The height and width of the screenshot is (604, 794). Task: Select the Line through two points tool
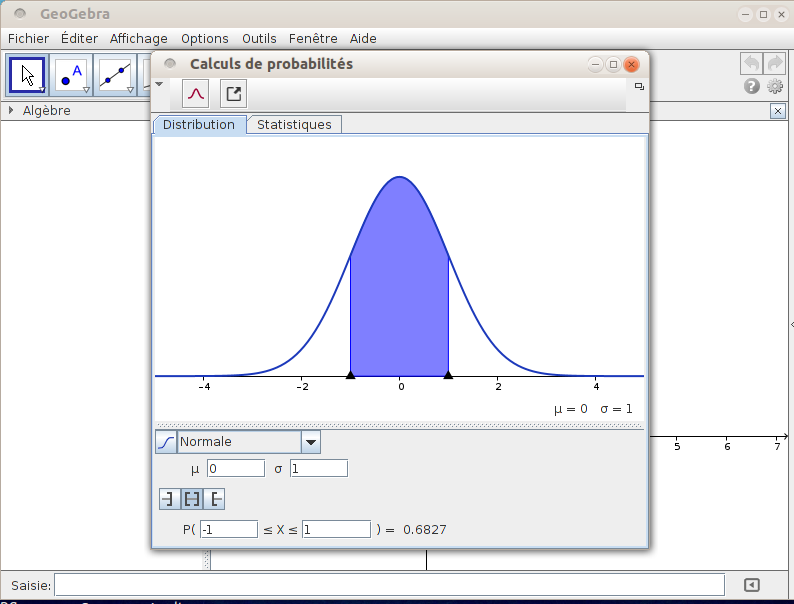[x=116, y=75]
